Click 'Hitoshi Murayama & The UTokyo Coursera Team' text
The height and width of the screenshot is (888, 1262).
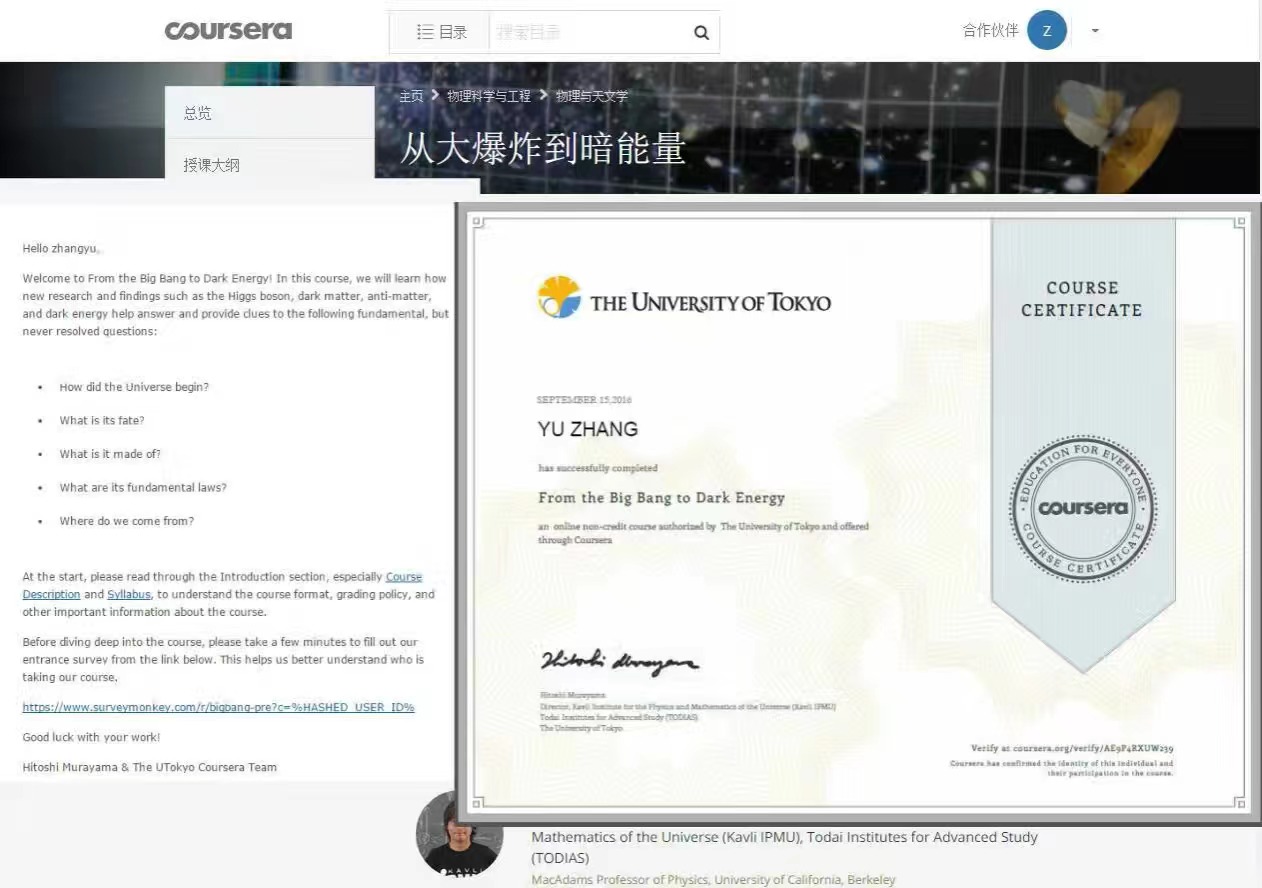[x=150, y=767]
